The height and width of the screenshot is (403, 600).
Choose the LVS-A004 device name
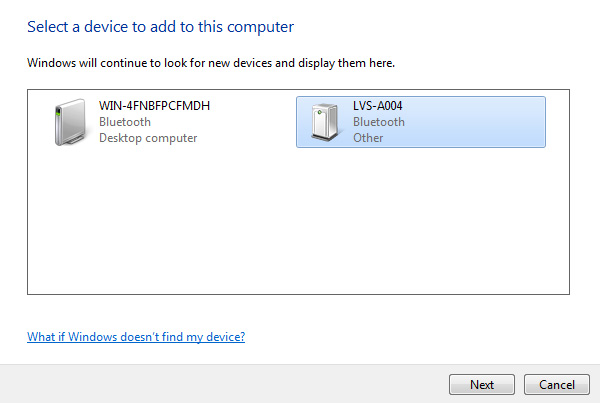click(377, 106)
